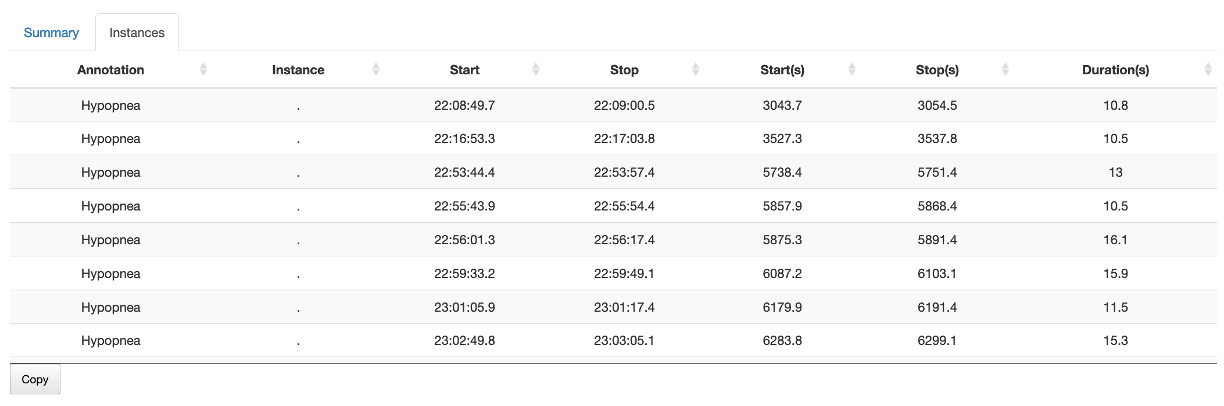
Task: Click Hypopnea in the 23:01:05.9 row
Action: click(110, 307)
